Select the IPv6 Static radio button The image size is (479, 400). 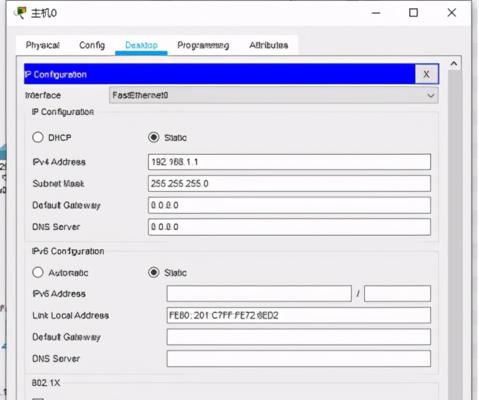(x=153, y=272)
